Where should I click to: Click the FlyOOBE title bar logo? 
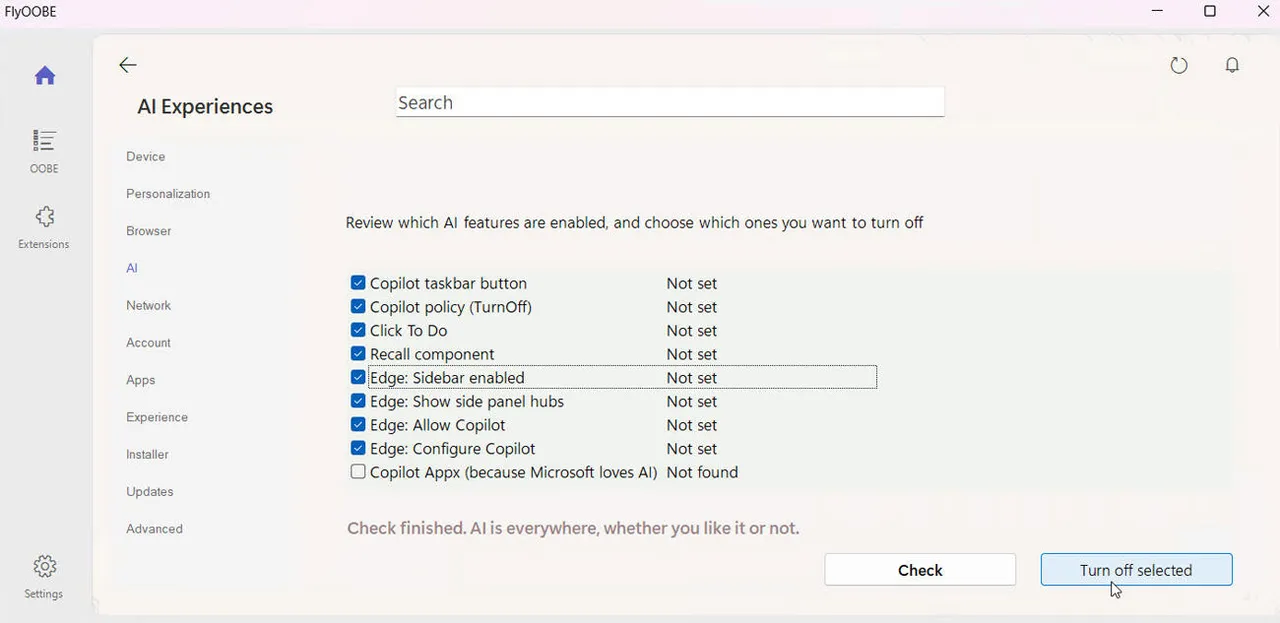click(x=30, y=11)
